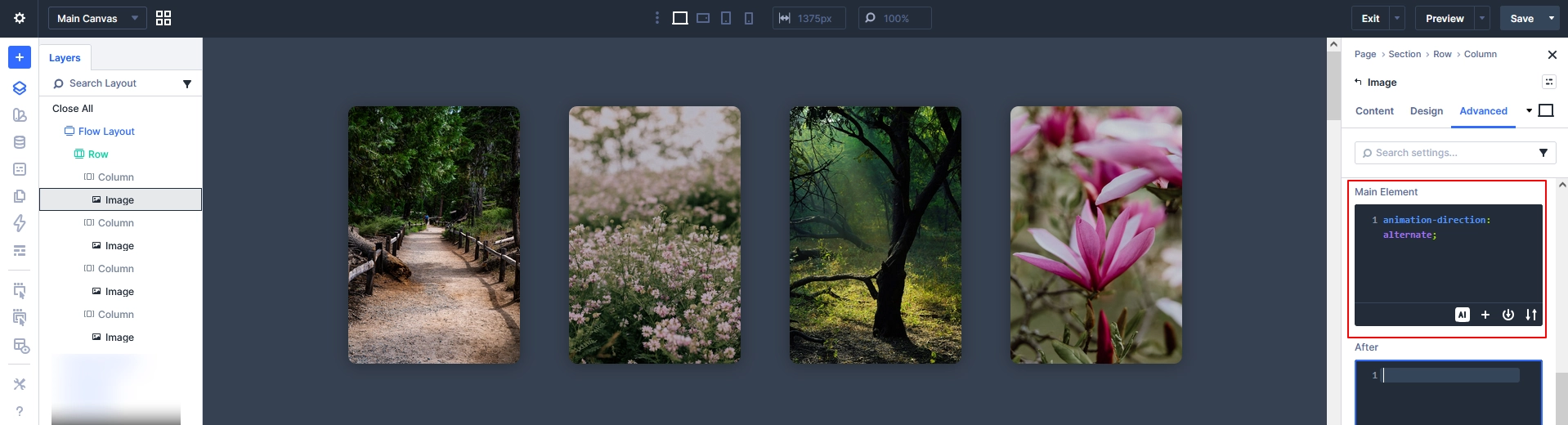This screenshot has width=1568, height=425.
Task: Click the canvas scroll up arrow
Action: tap(1333, 44)
